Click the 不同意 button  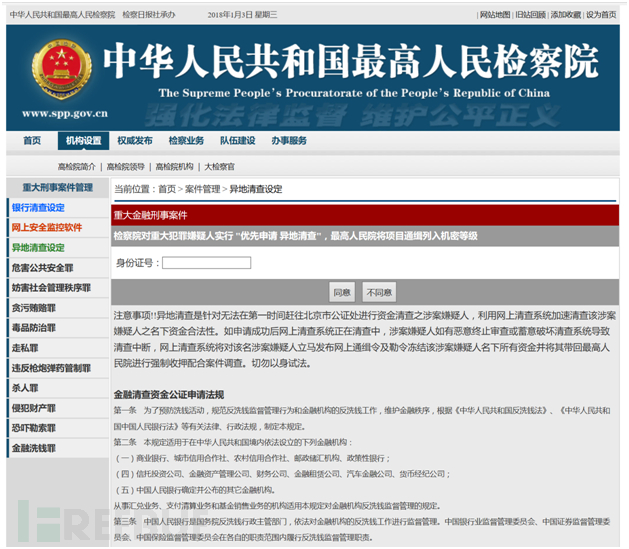point(379,292)
